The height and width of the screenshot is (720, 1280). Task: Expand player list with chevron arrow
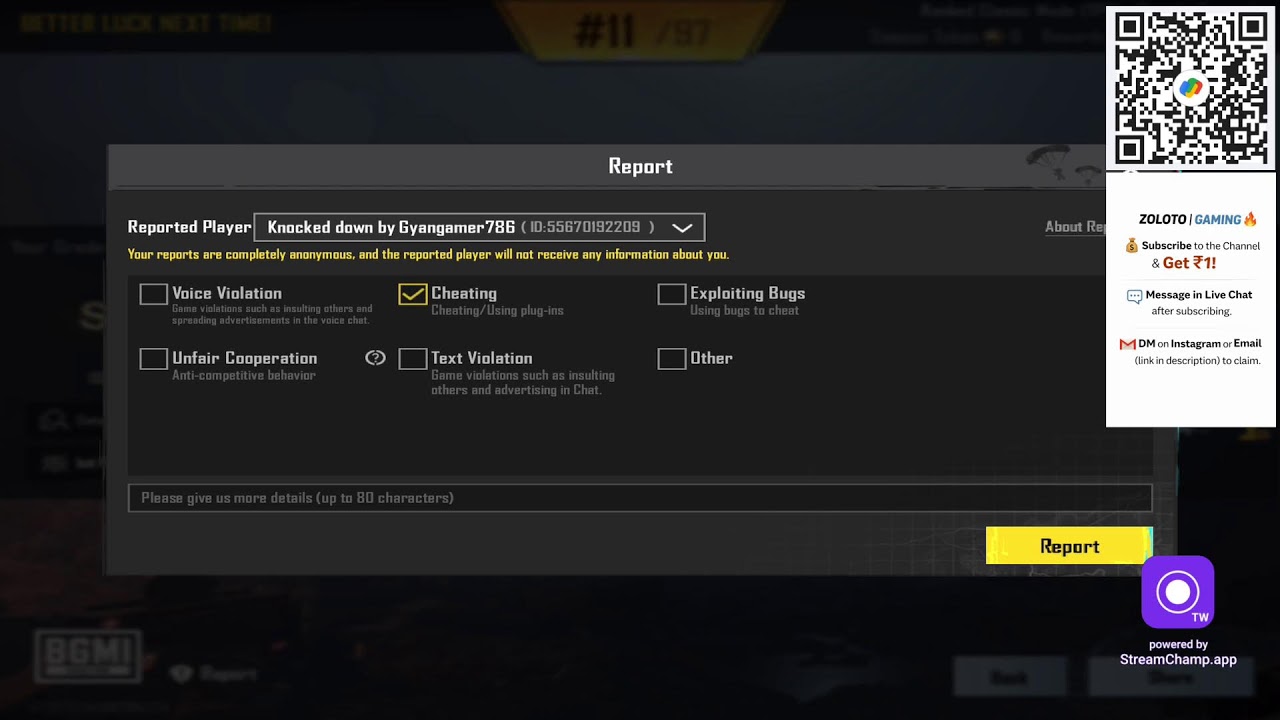tap(682, 228)
